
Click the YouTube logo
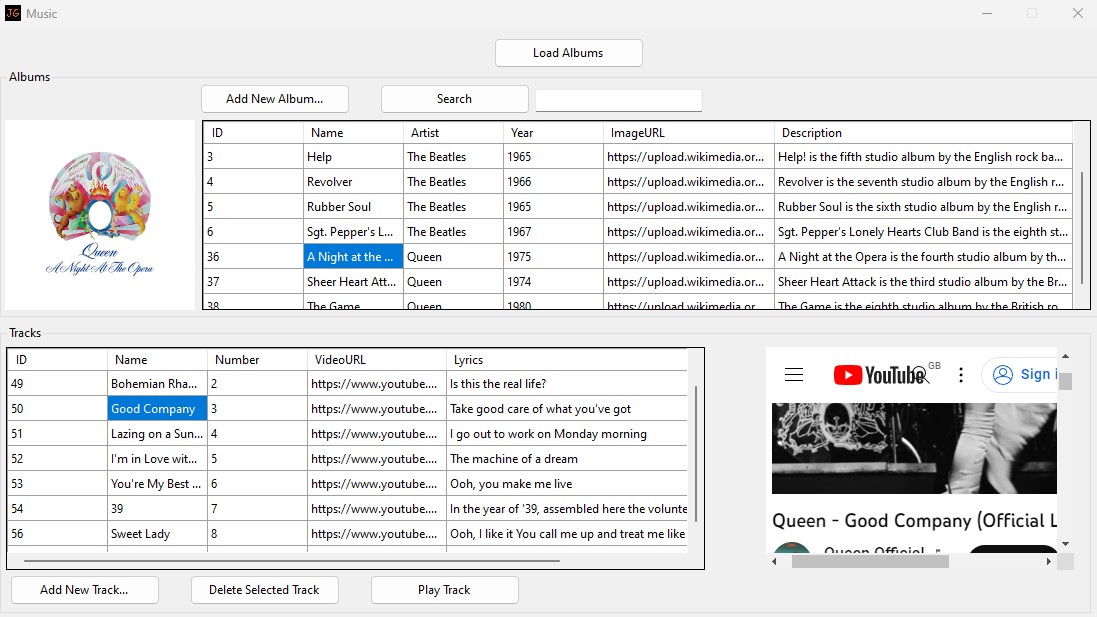click(880, 375)
